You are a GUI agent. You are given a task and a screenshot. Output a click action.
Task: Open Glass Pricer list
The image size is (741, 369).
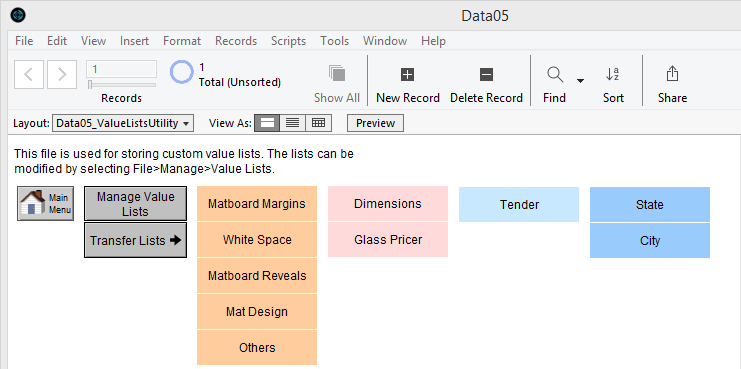[x=388, y=240]
